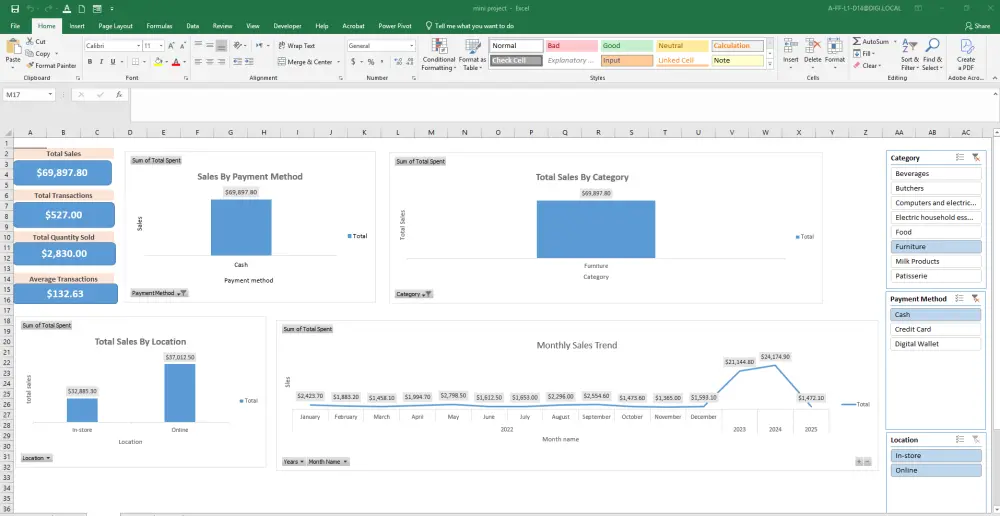
Task: Switch to the Data tab
Action: [193, 26]
